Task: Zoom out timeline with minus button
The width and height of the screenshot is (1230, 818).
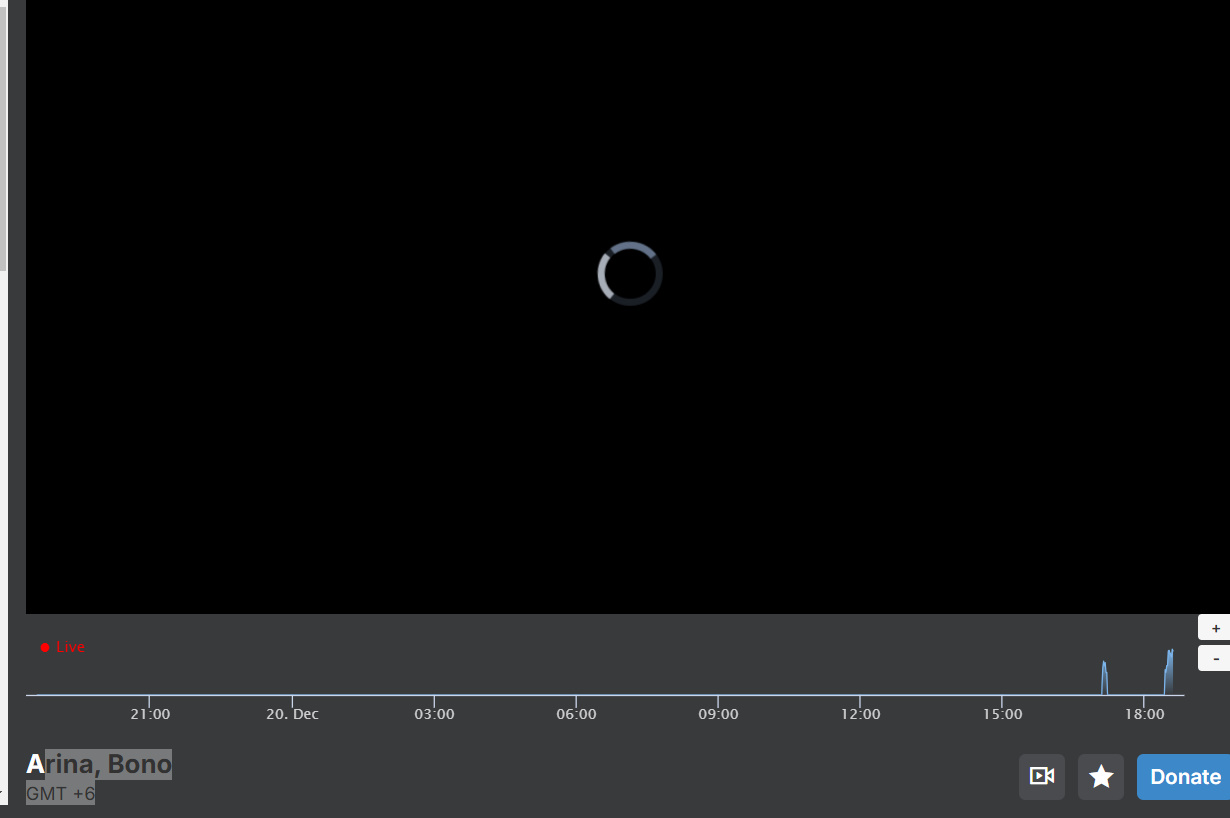Action: [x=1215, y=659]
